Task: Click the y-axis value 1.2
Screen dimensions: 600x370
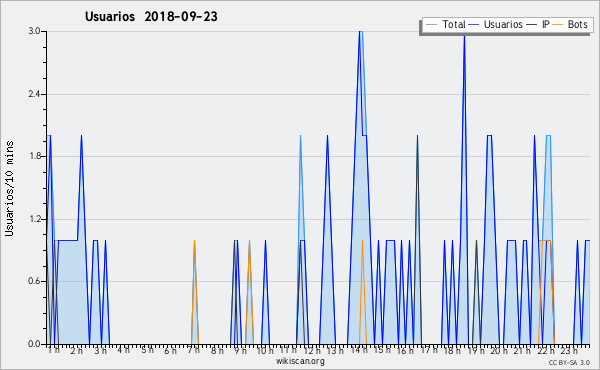Action: pyautogui.click(x=34, y=219)
